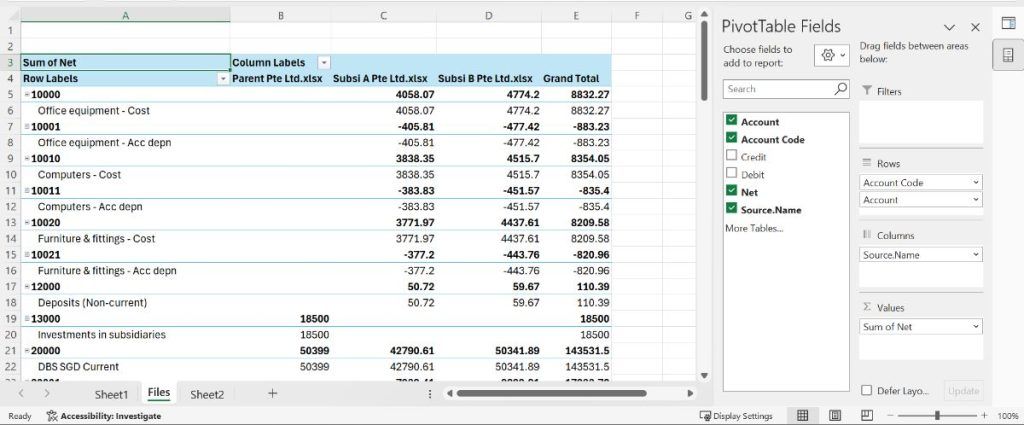The image size is (1024, 425).
Task: Open the Source.Name field dropdown in Columns
Action: [x=976, y=255]
